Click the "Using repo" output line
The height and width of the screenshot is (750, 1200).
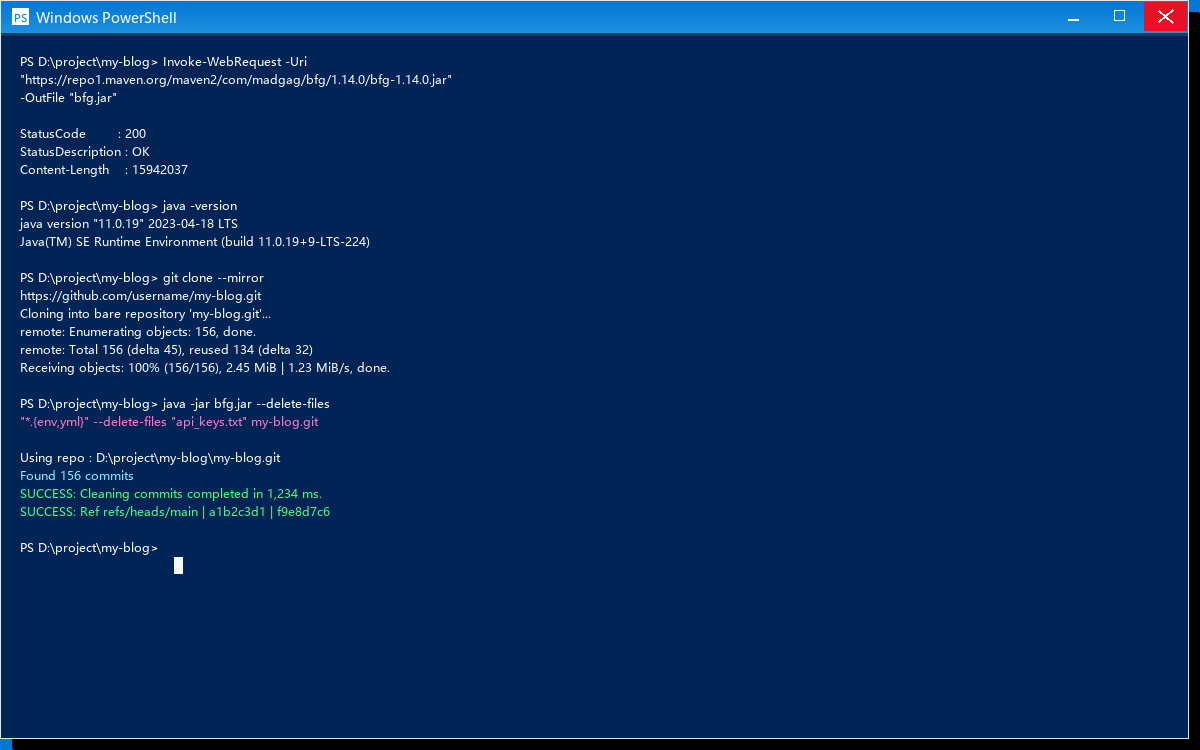pyautogui.click(x=150, y=458)
